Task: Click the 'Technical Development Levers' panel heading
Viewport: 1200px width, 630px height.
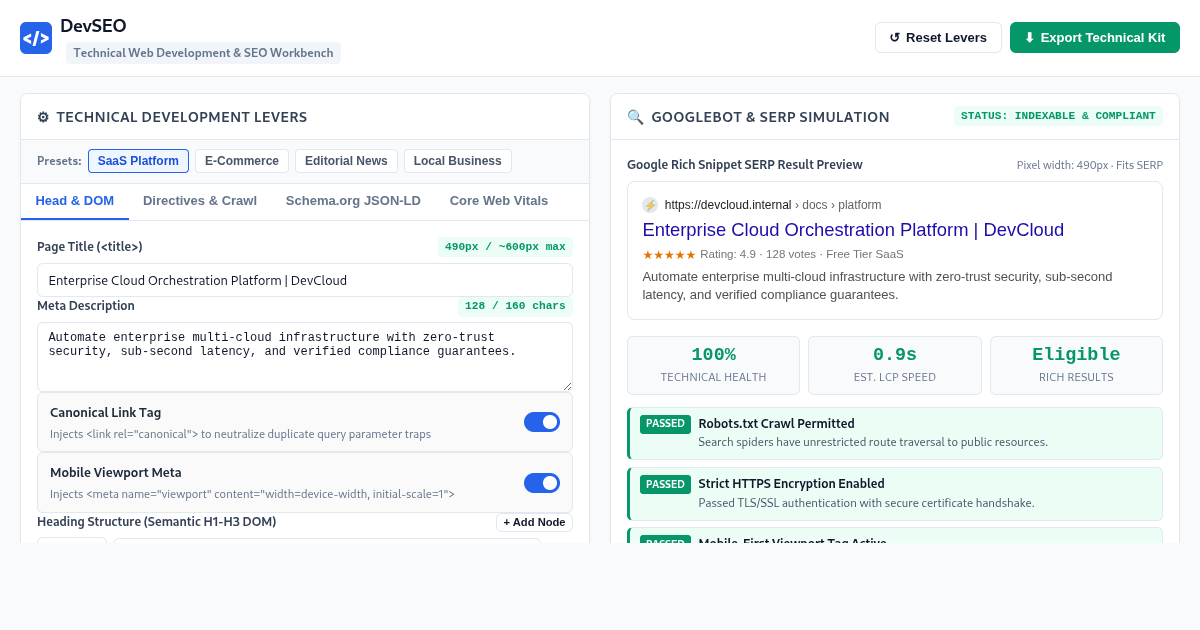Action: click(x=182, y=117)
